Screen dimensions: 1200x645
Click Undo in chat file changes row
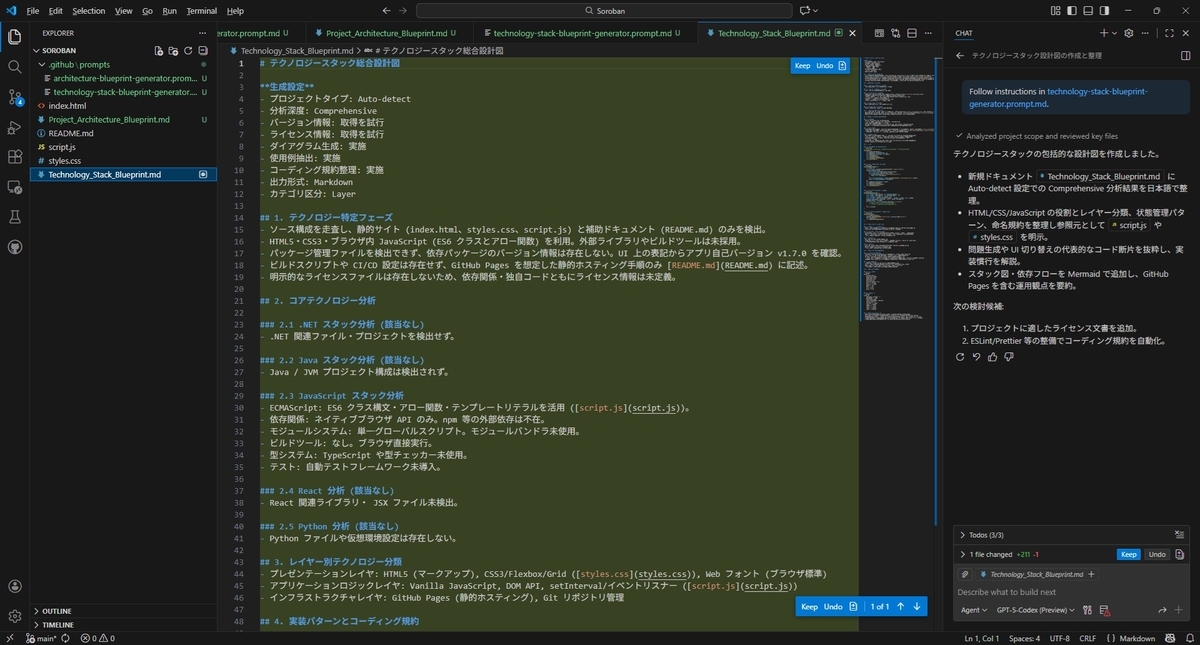1157,554
